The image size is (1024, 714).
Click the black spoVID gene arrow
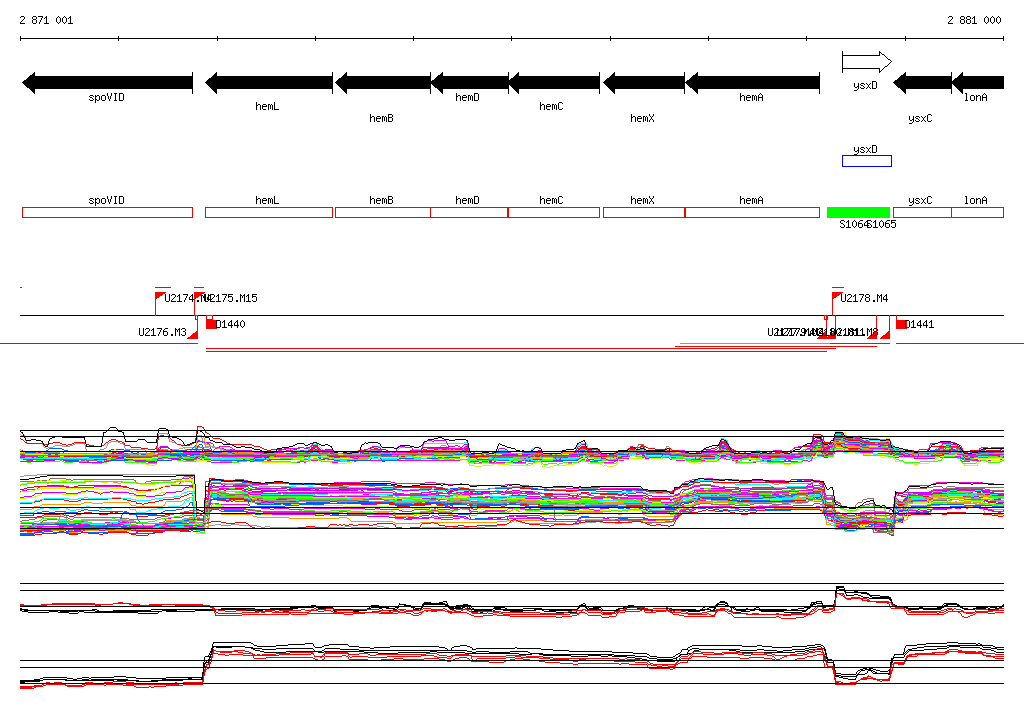coord(107,82)
